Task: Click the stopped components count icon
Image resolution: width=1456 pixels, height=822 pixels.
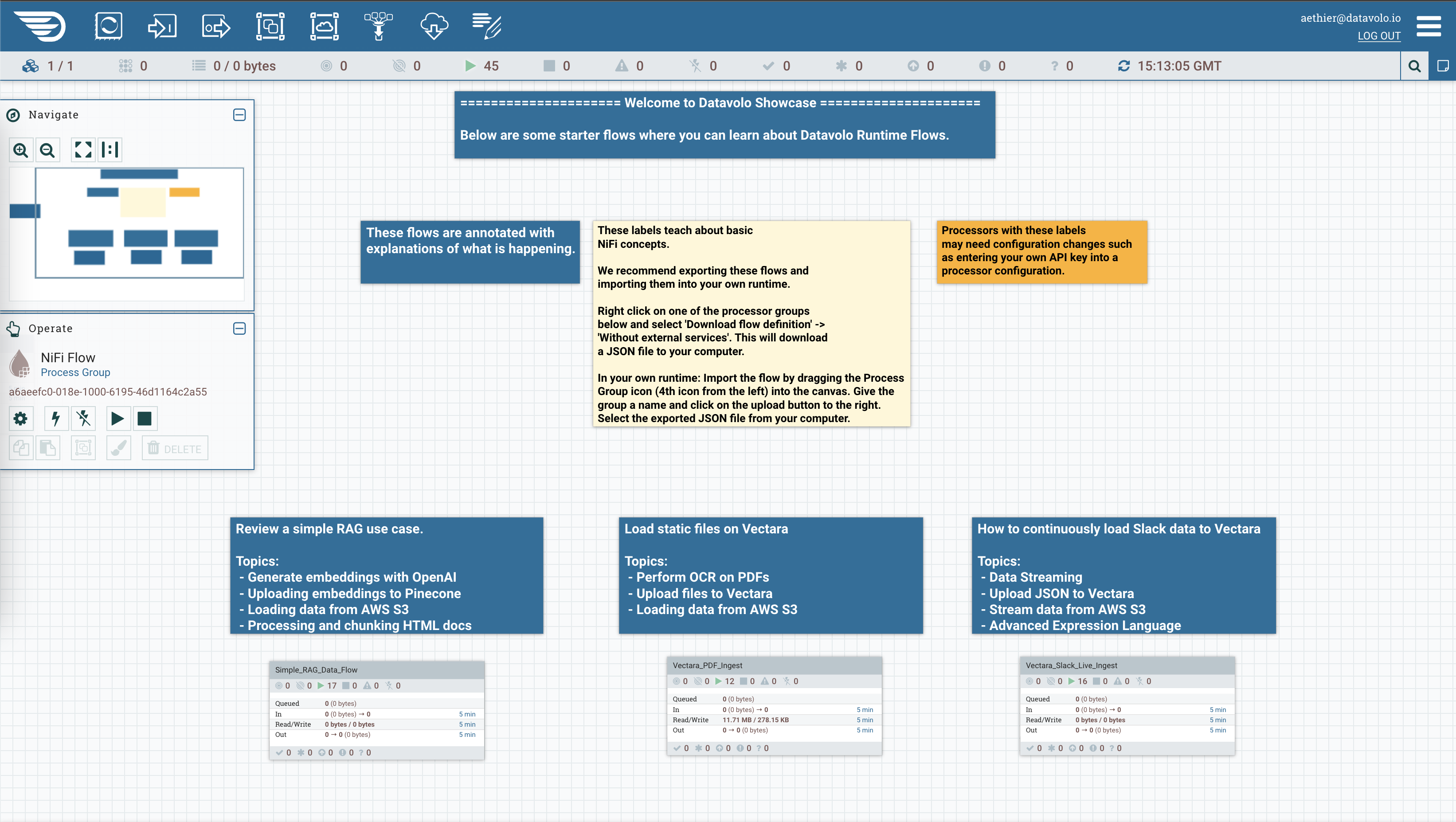Action: click(549, 66)
